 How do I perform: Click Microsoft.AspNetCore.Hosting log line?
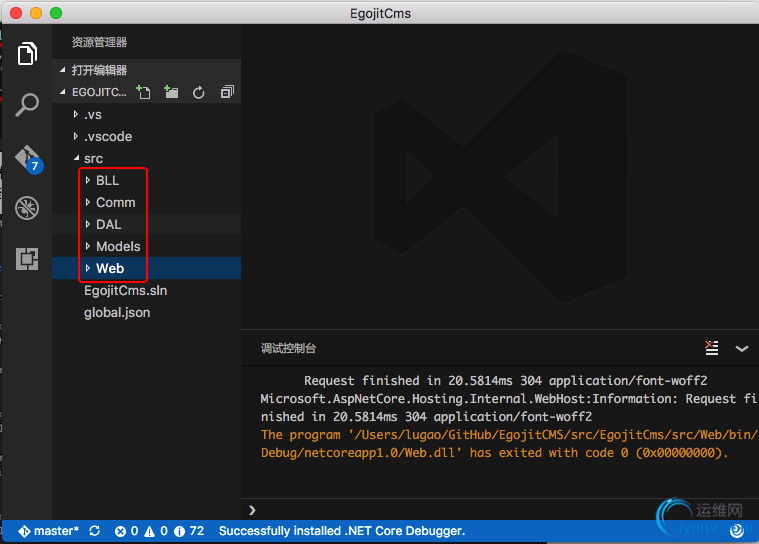point(509,399)
